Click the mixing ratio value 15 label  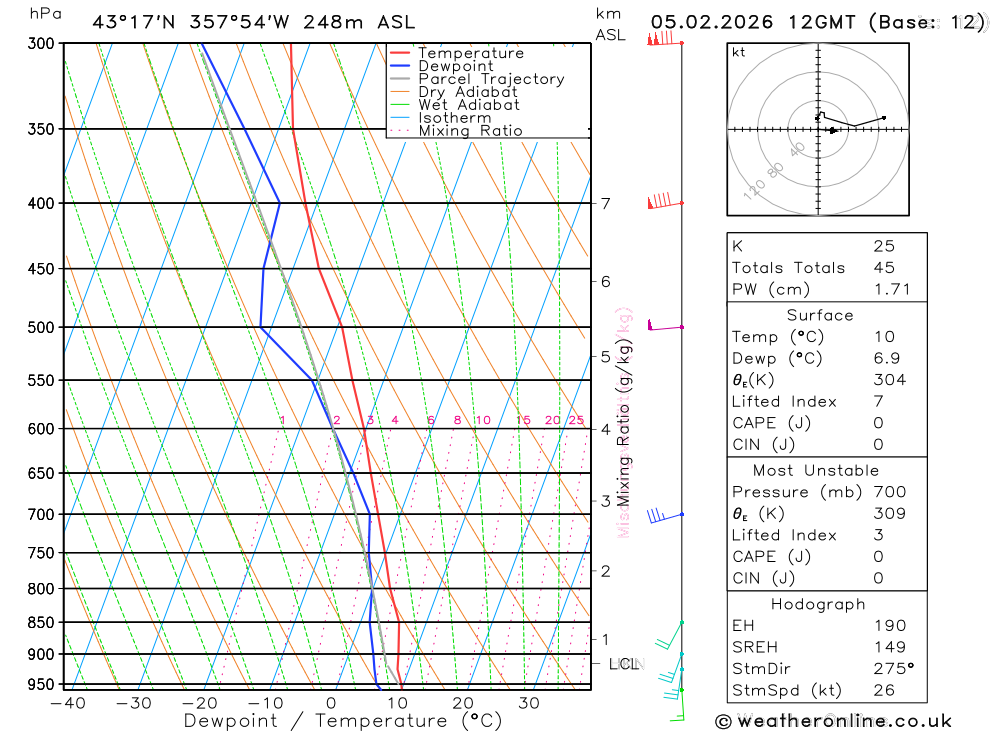[523, 420]
